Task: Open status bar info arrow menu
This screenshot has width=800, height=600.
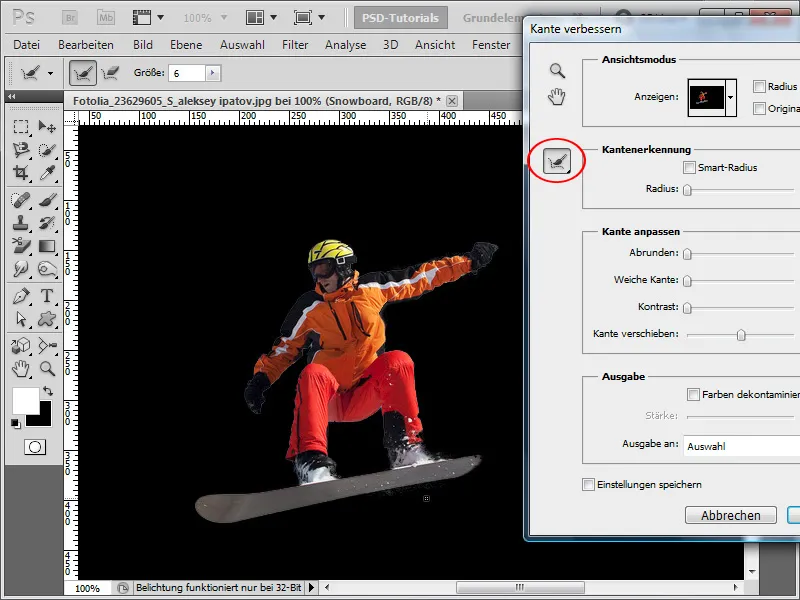Action: click(x=311, y=588)
